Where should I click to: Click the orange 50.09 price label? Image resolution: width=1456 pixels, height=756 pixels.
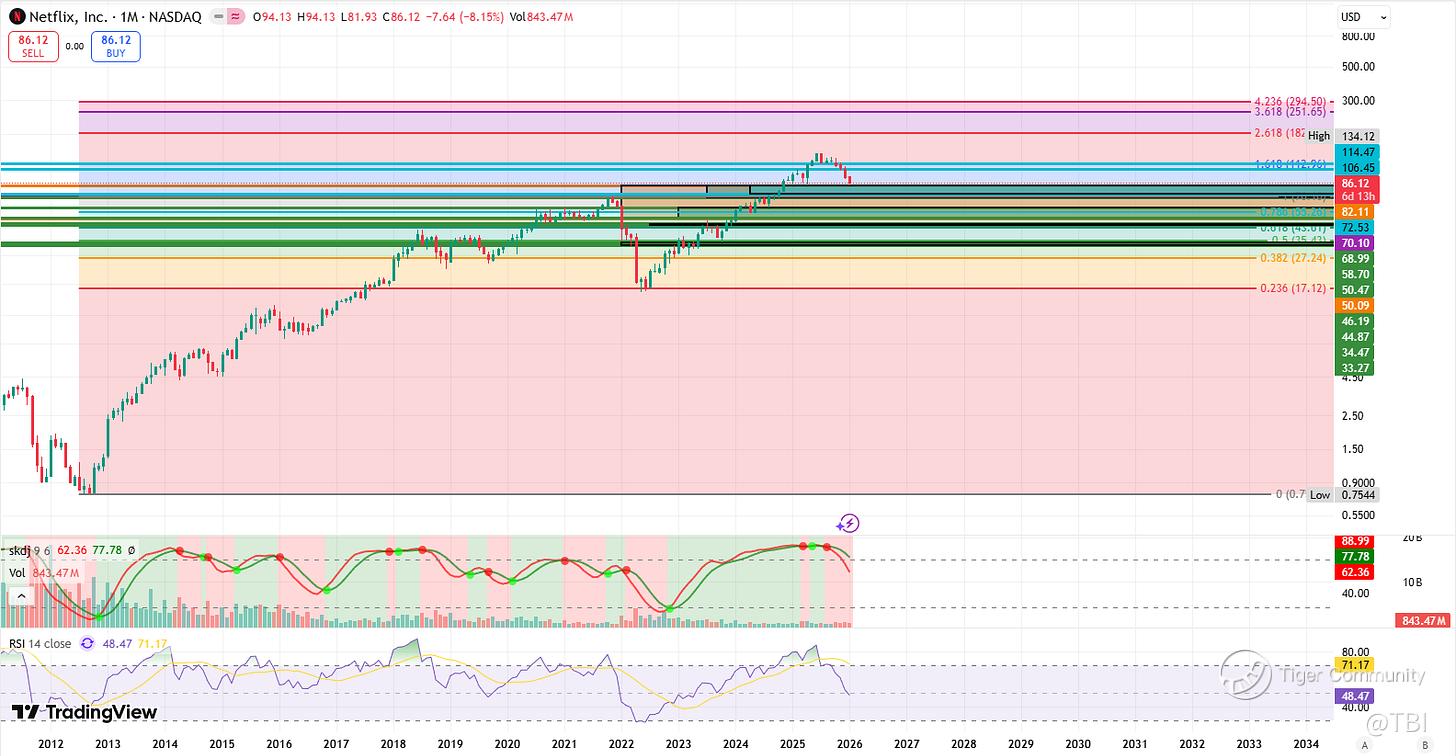point(1355,305)
